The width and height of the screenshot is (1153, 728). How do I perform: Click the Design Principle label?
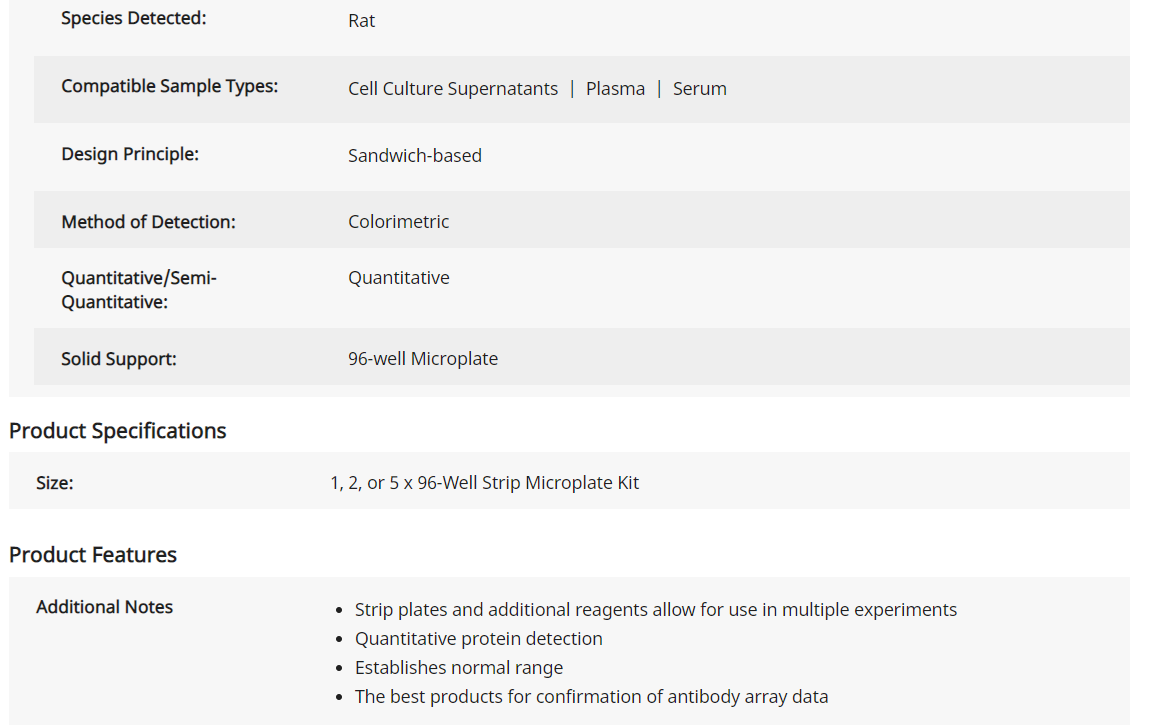[x=129, y=154]
